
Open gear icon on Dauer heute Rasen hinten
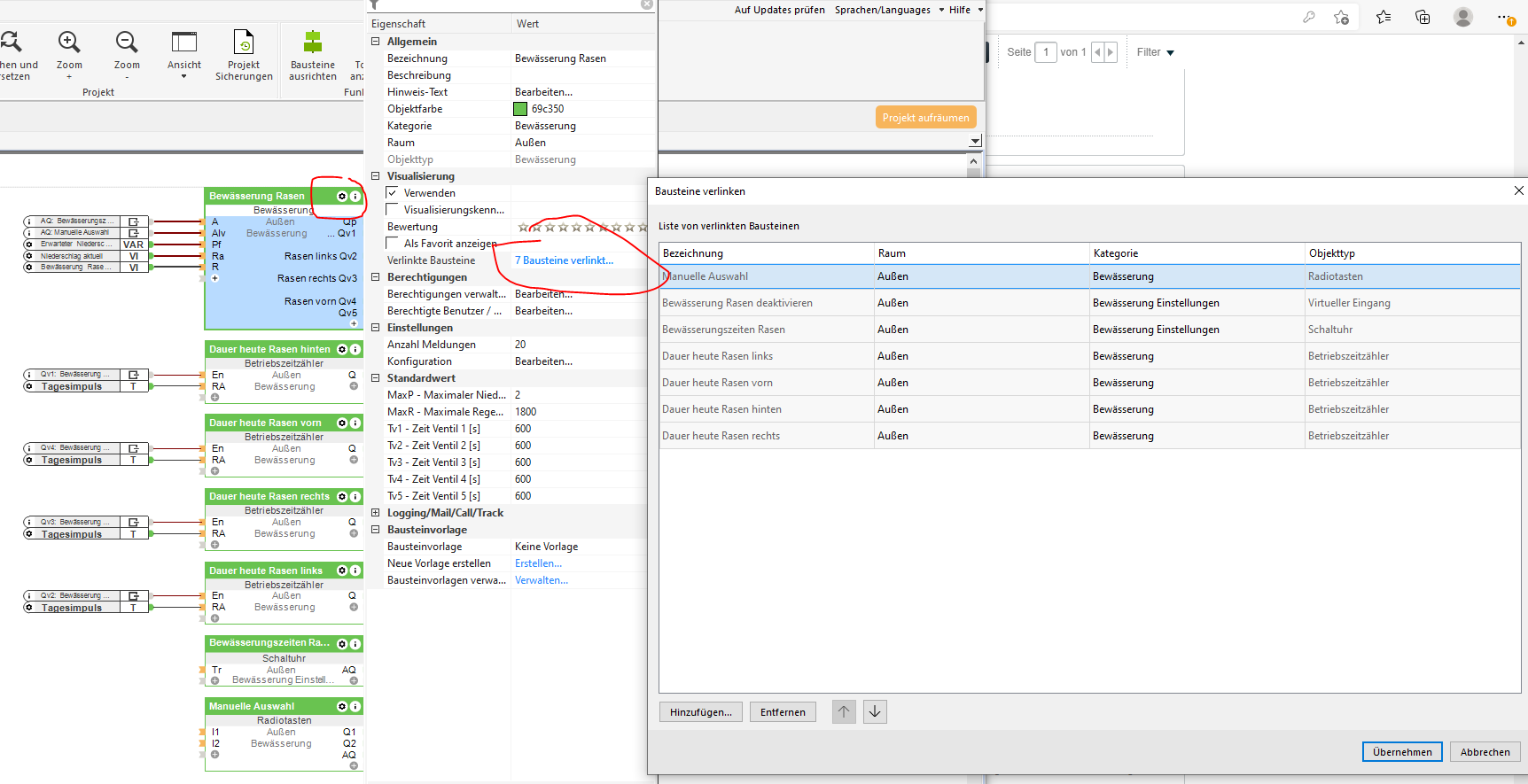(x=342, y=350)
